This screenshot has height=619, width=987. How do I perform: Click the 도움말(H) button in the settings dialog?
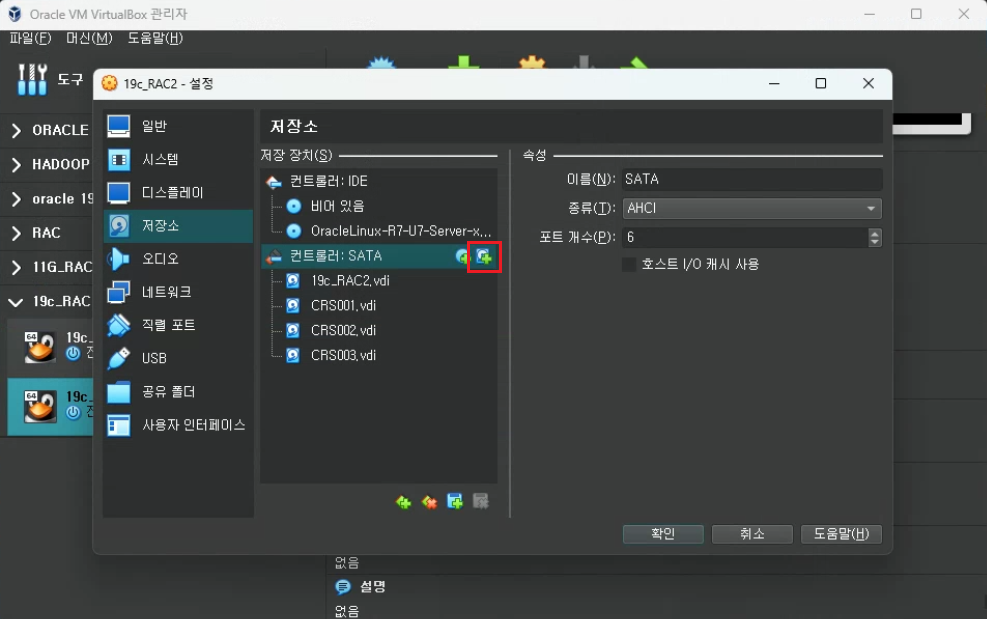(x=841, y=534)
